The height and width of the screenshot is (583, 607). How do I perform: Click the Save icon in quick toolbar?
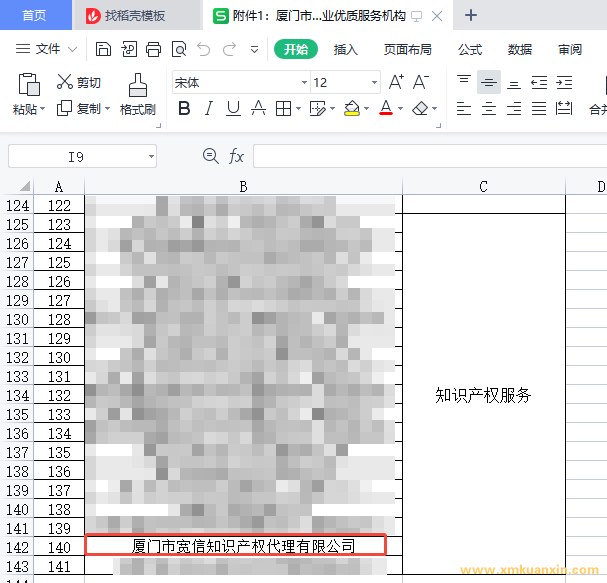[x=104, y=49]
